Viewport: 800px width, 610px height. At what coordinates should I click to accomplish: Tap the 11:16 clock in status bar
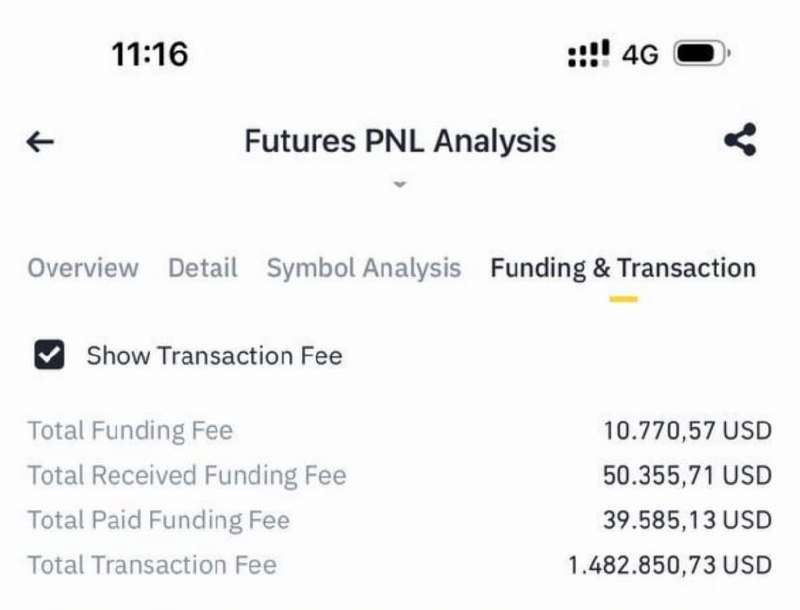[150, 54]
